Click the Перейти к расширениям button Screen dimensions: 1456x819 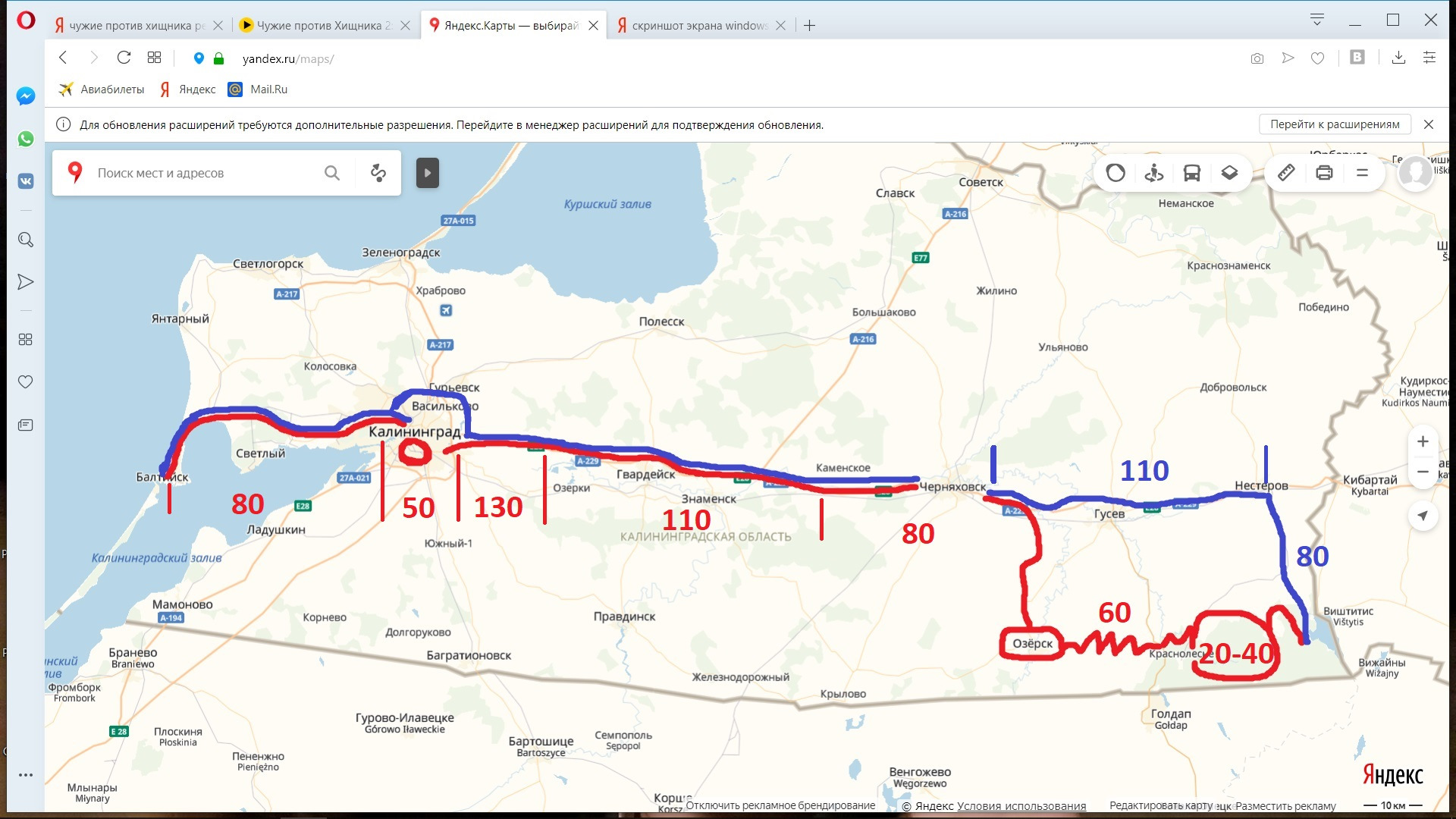tap(1335, 124)
